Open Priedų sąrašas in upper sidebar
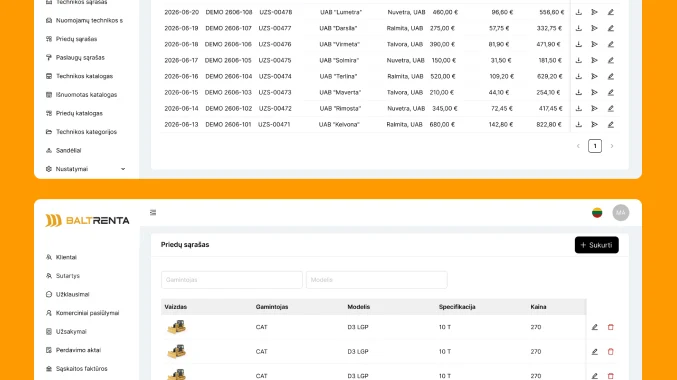This screenshot has height=380, width=677. click(x=72, y=39)
